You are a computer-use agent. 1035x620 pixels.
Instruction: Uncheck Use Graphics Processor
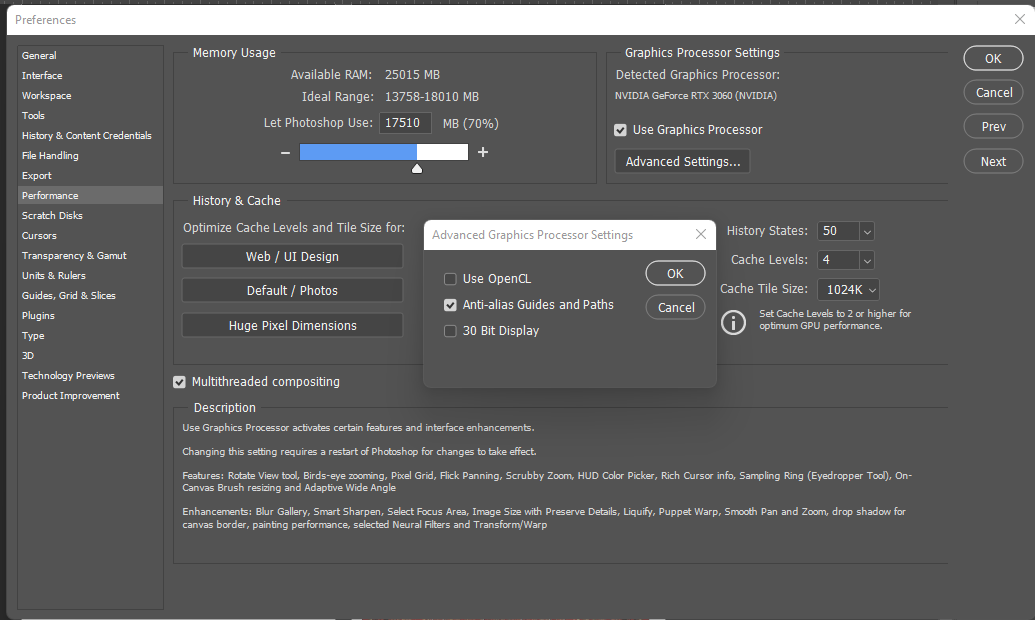tap(621, 129)
